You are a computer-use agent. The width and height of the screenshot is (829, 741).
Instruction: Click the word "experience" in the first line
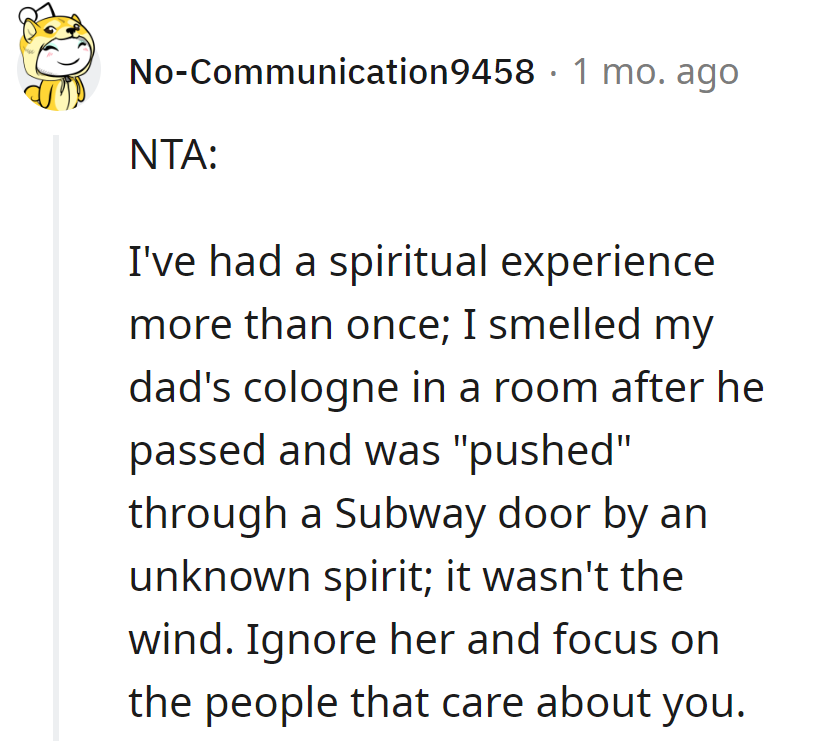[x=607, y=263]
